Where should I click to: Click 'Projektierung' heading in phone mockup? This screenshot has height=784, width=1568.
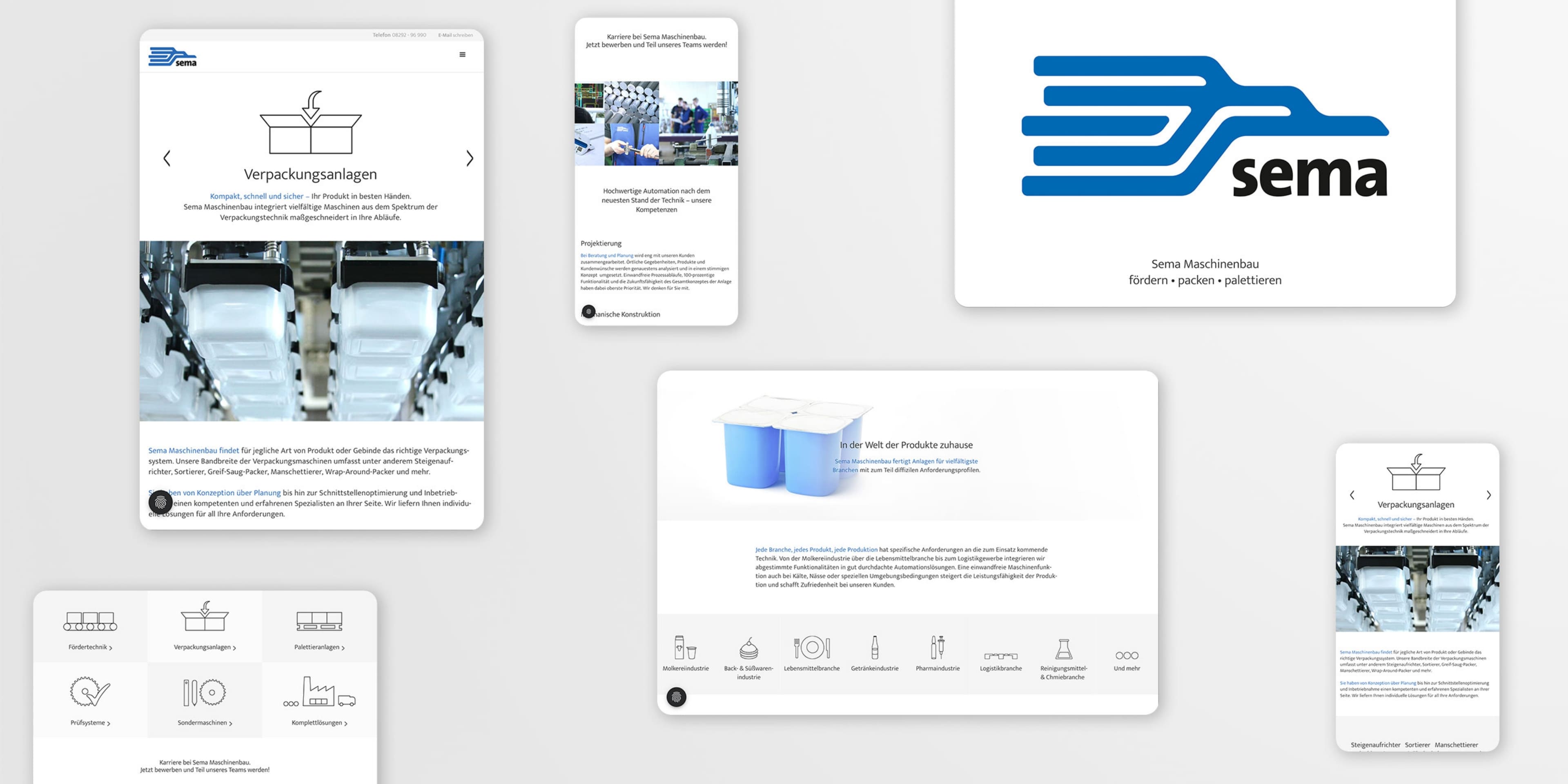click(x=601, y=243)
